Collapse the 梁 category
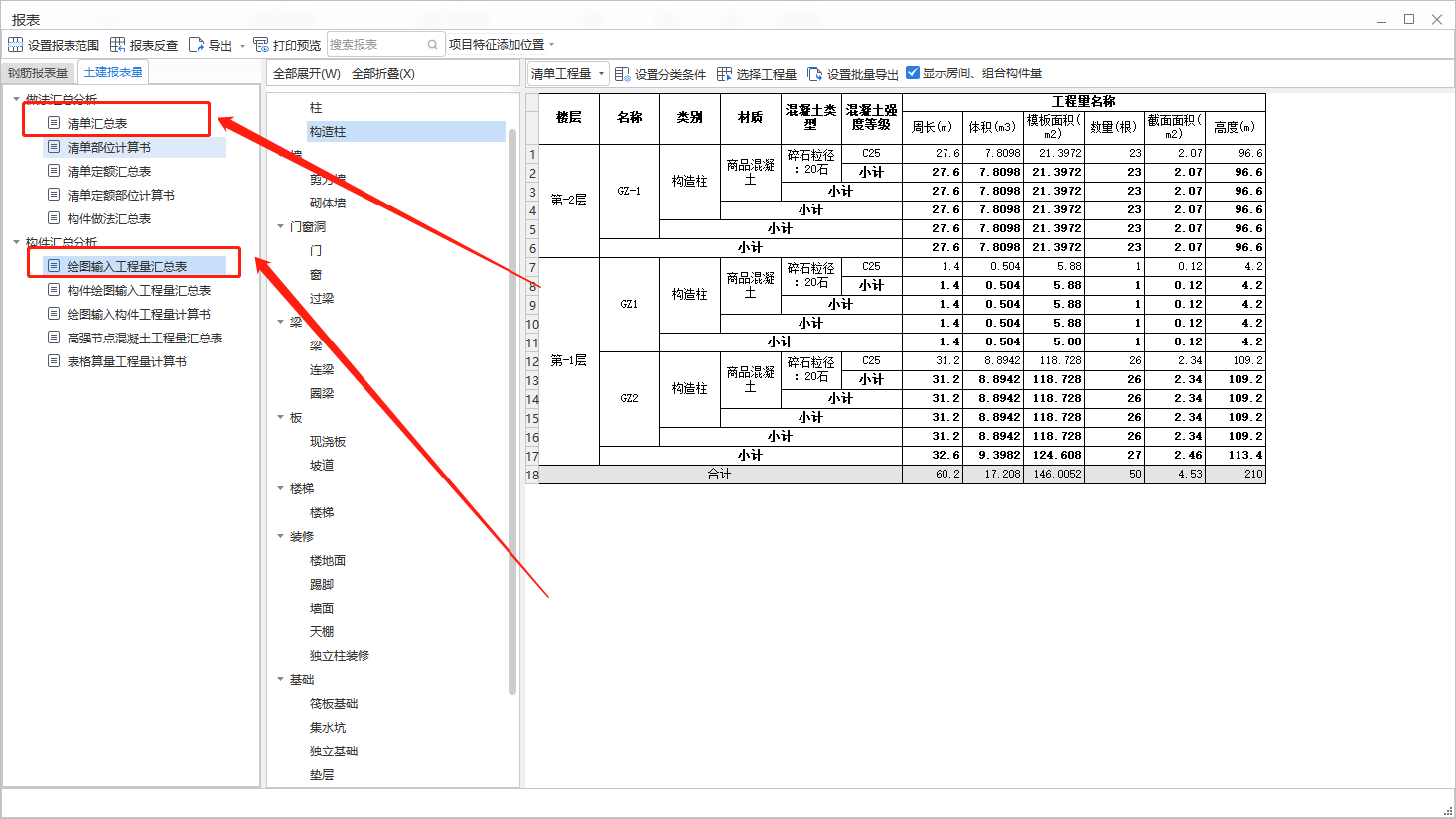This screenshot has height=819, width=1456. point(280,322)
